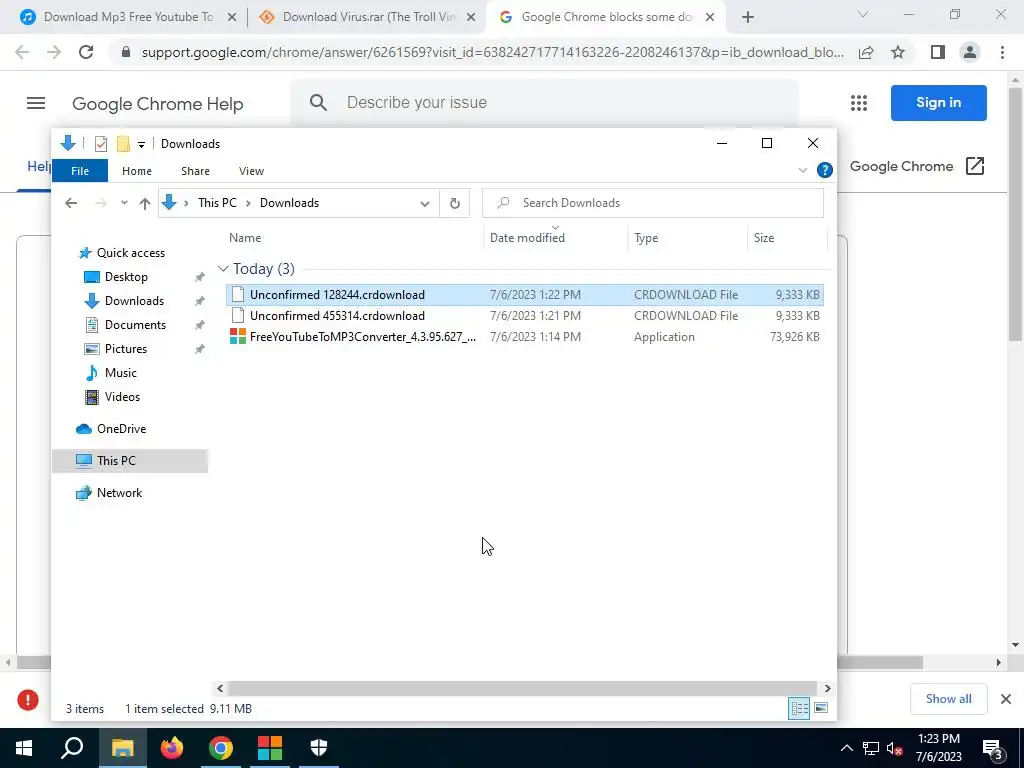Viewport: 1024px width, 768px height.
Task: Select Music in navigation pane
Action: tap(120, 373)
